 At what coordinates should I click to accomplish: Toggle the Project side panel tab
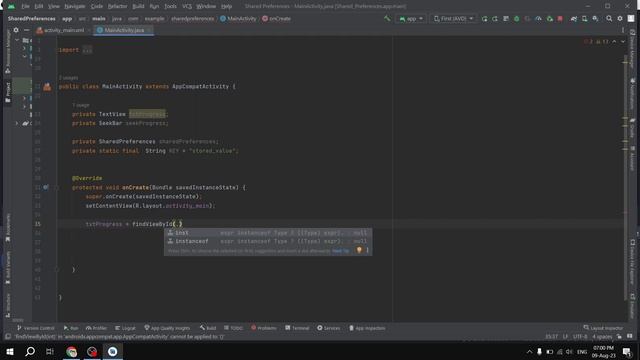[x=8, y=92]
